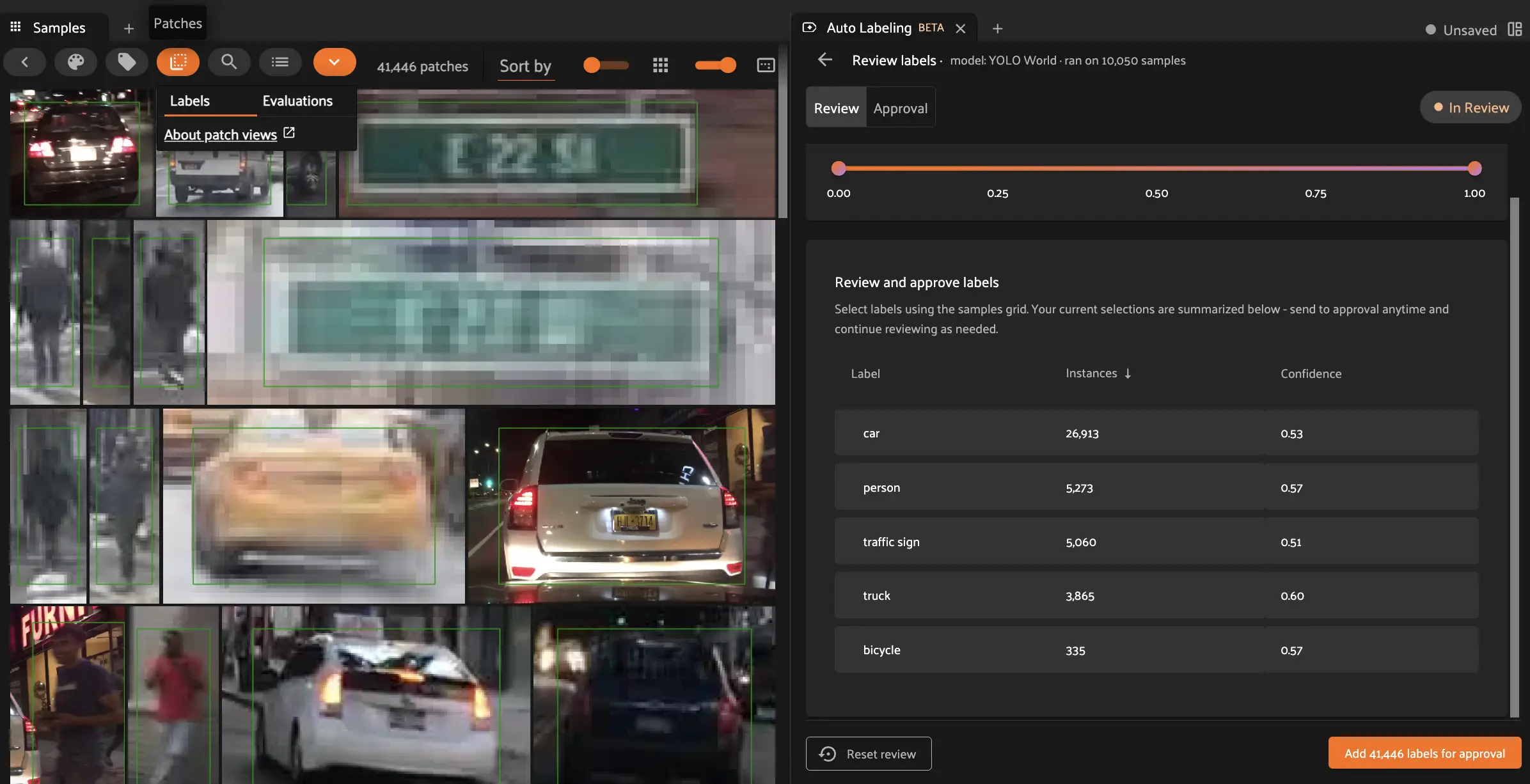
Task: Open the search/sort by similarity magnifier
Action: point(229,62)
